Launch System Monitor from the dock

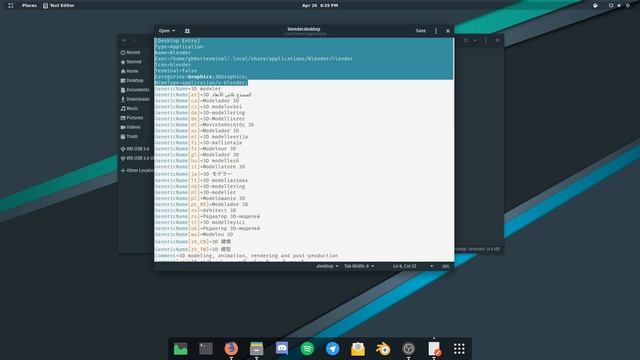181,349
